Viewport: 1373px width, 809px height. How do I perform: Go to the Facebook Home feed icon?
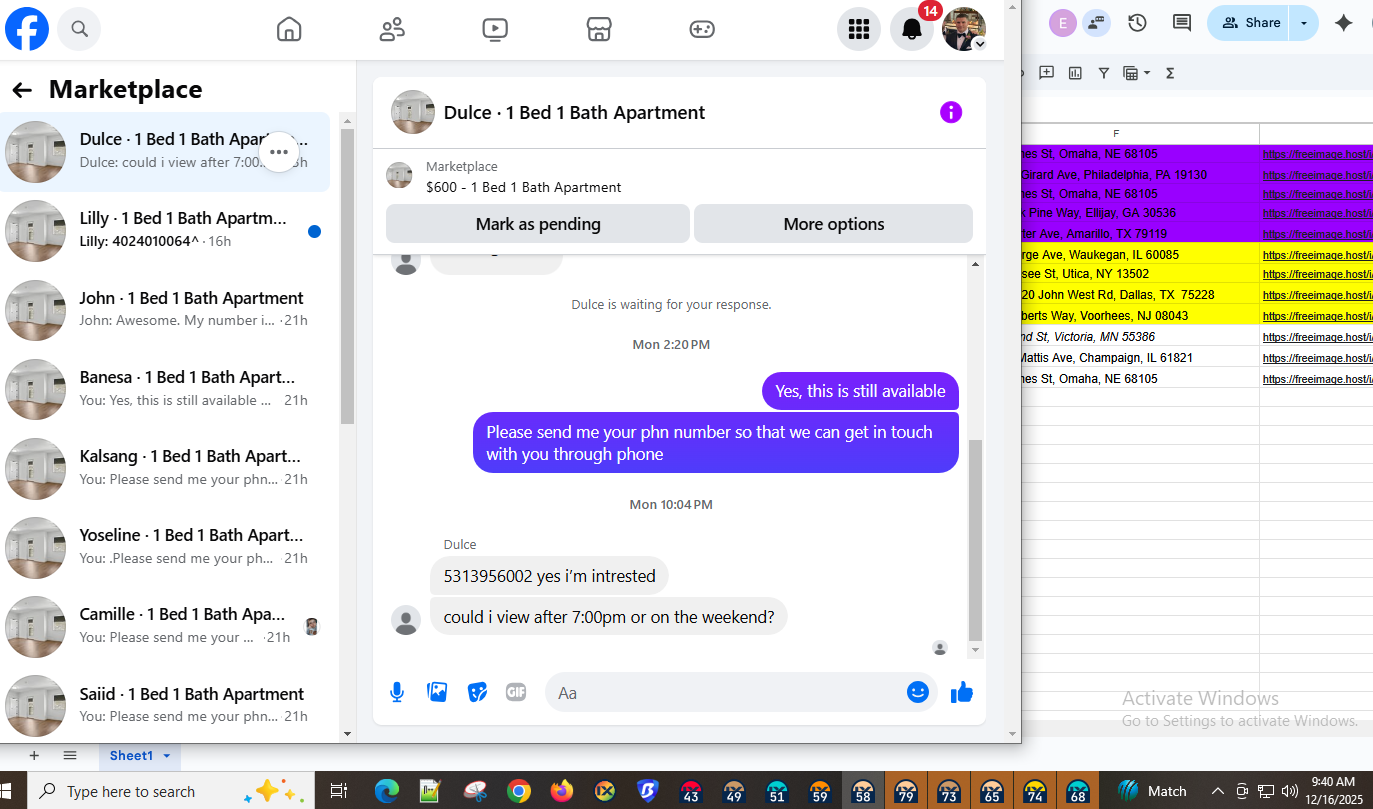(x=289, y=29)
